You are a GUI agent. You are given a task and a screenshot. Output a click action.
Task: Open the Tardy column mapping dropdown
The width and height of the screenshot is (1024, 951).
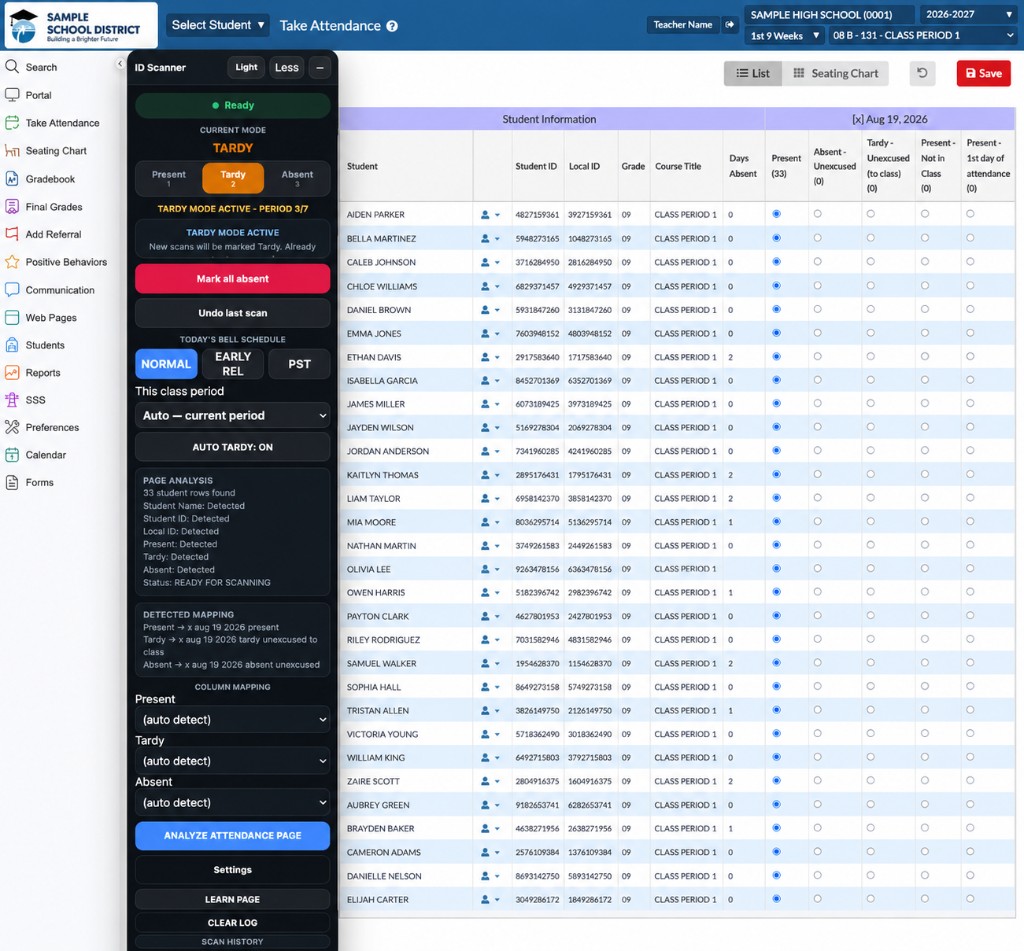tap(232, 761)
